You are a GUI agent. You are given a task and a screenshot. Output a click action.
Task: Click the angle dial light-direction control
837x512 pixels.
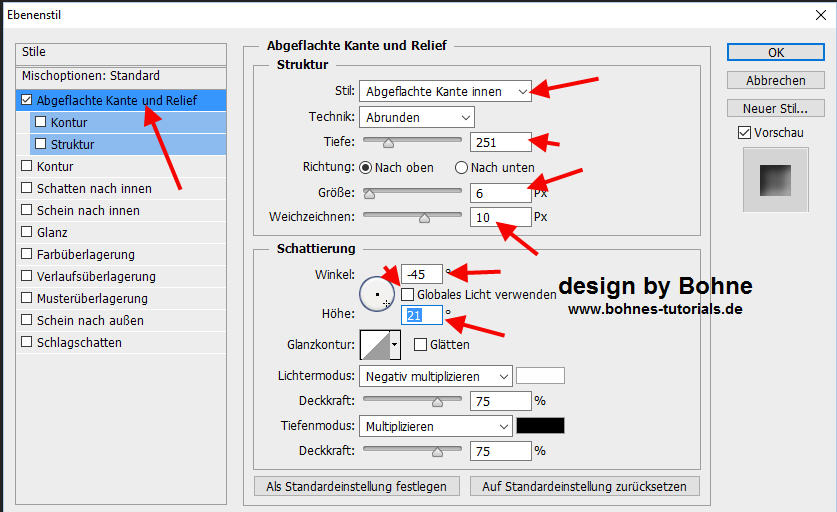pyautogui.click(x=377, y=294)
